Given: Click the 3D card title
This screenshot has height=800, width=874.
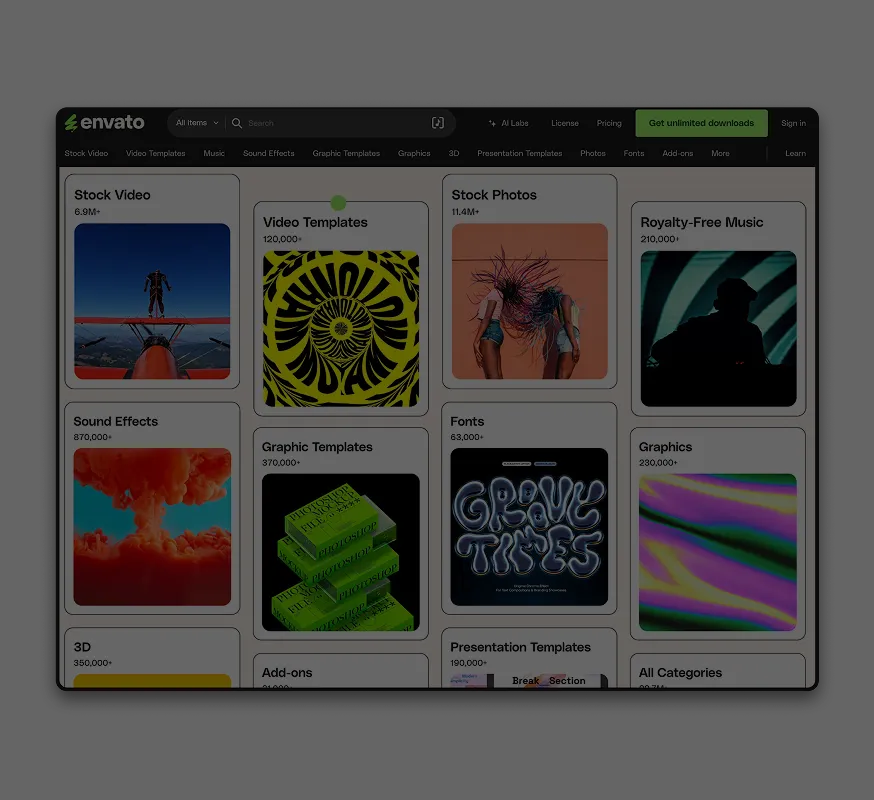Looking at the screenshot, I should 82,647.
